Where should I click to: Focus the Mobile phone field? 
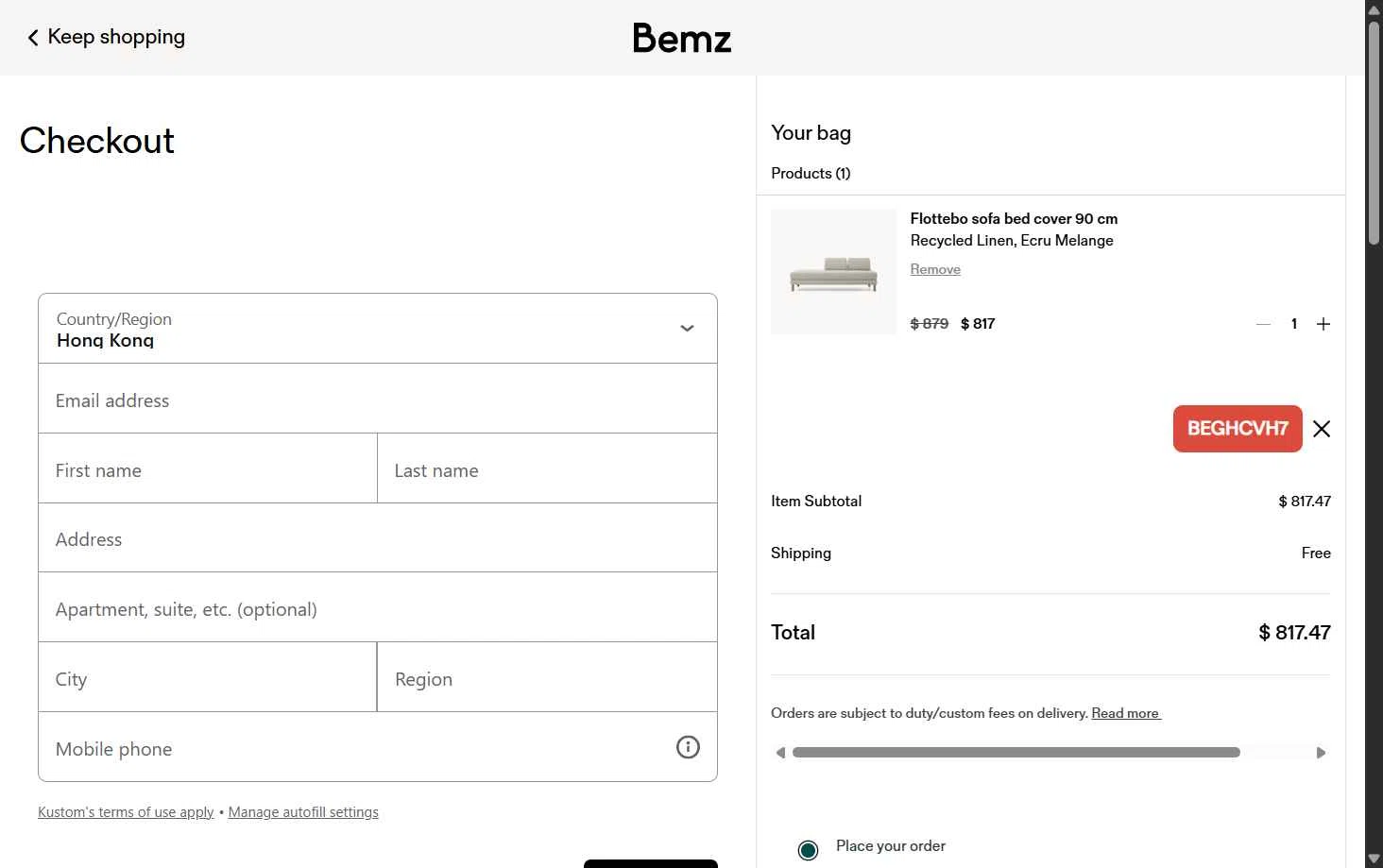pyautogui.click(x=378, y=747)
